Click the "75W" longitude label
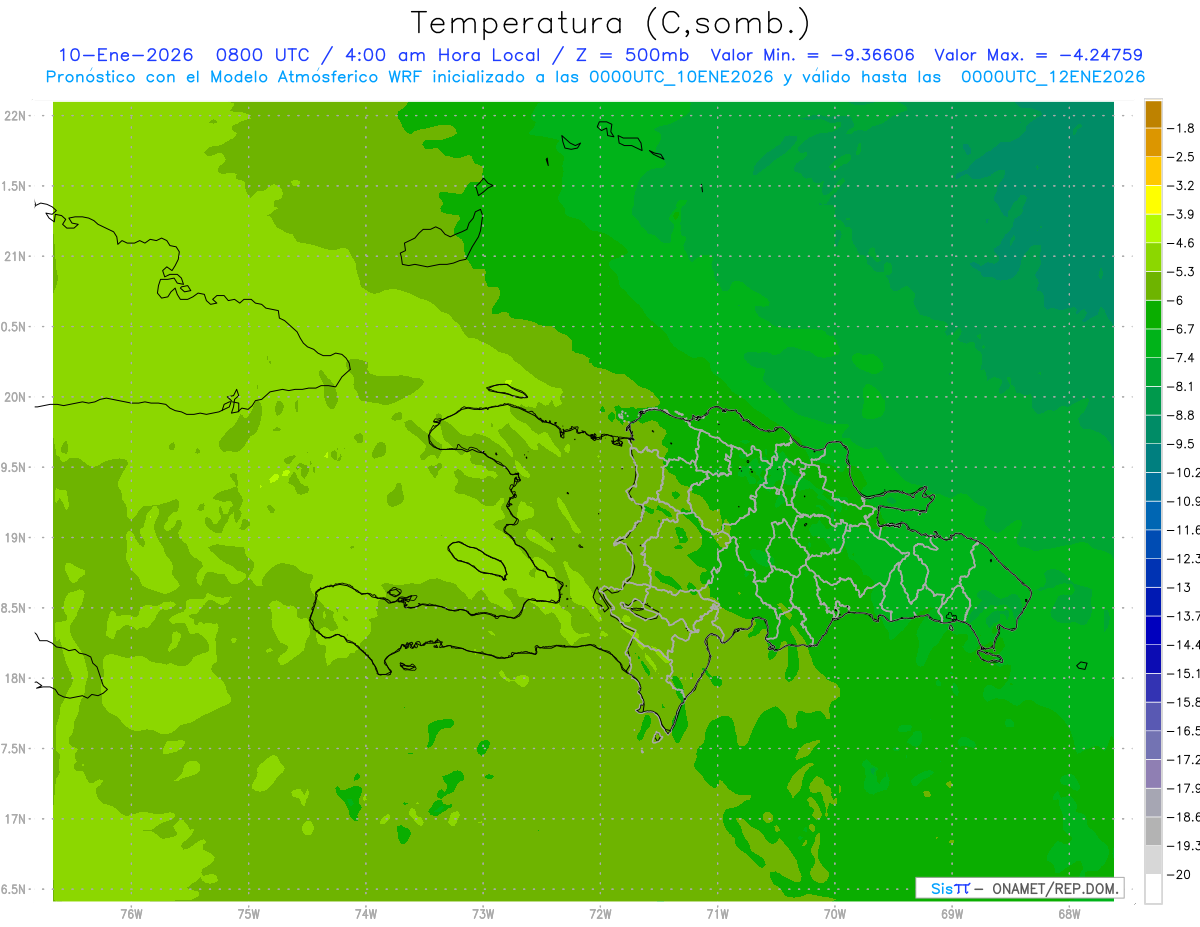This screenshot has height=927, width=1200. [x=249, y=913]
